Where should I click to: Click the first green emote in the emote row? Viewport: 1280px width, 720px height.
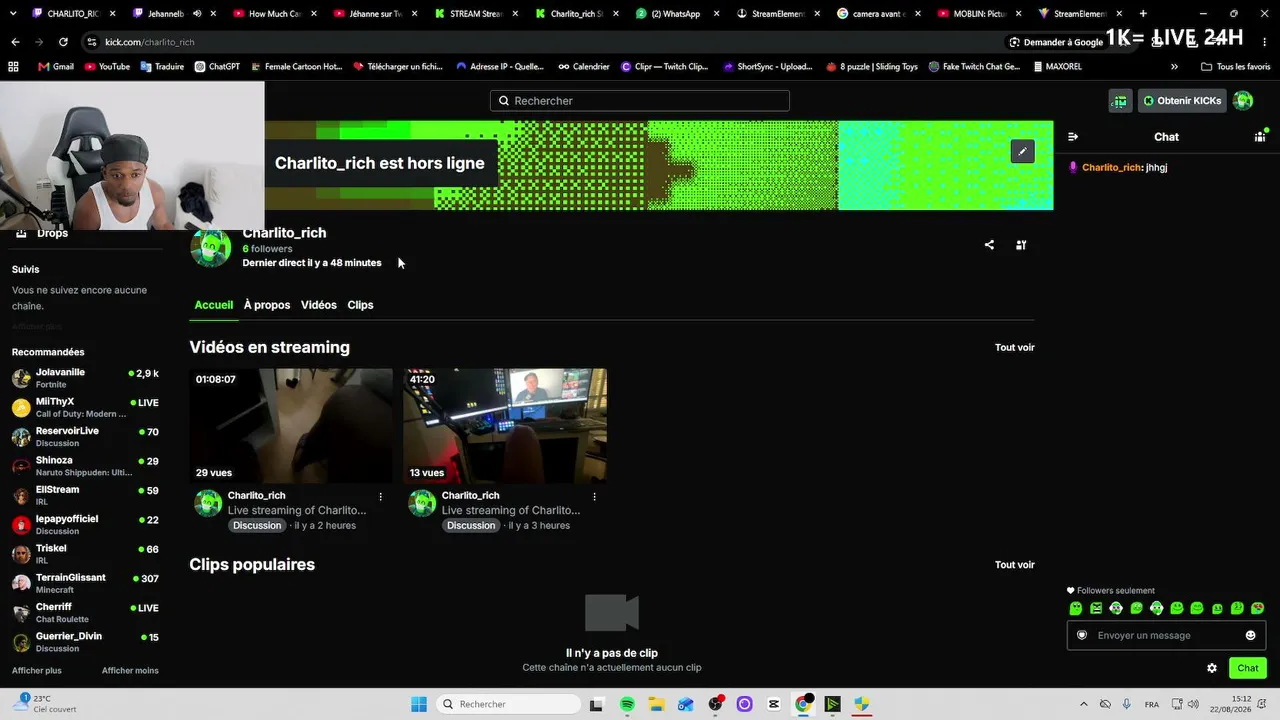click(1076, 608)
